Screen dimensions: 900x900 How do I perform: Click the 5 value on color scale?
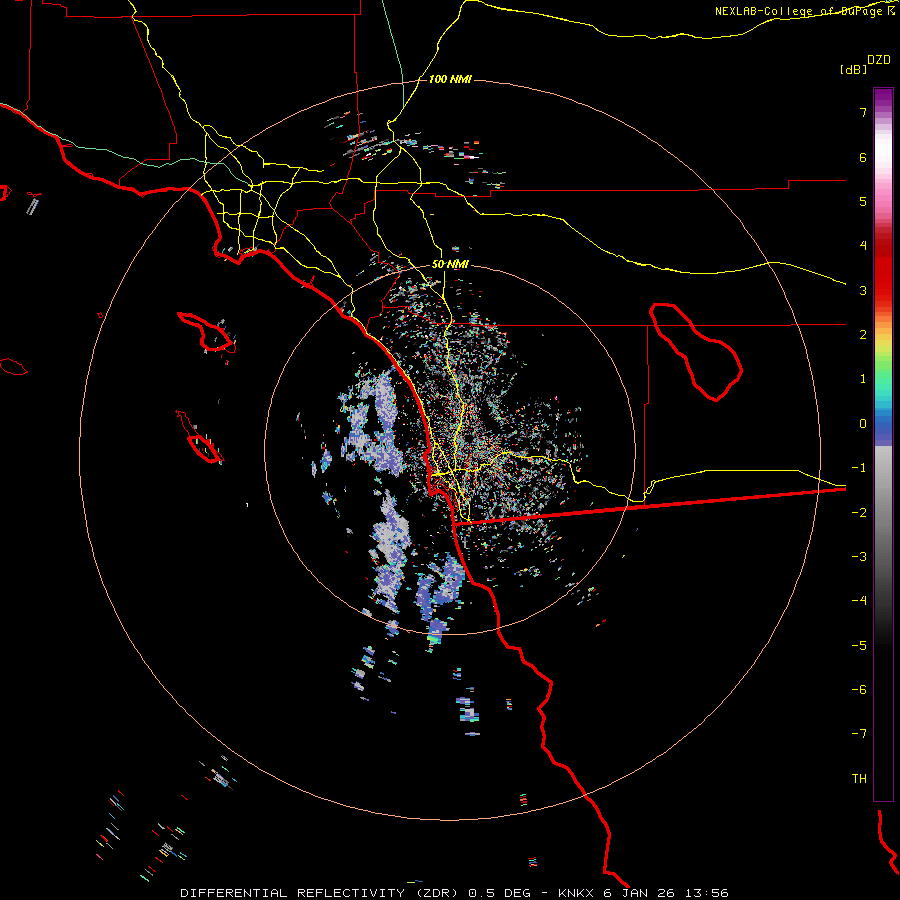[x=863, y=201]
